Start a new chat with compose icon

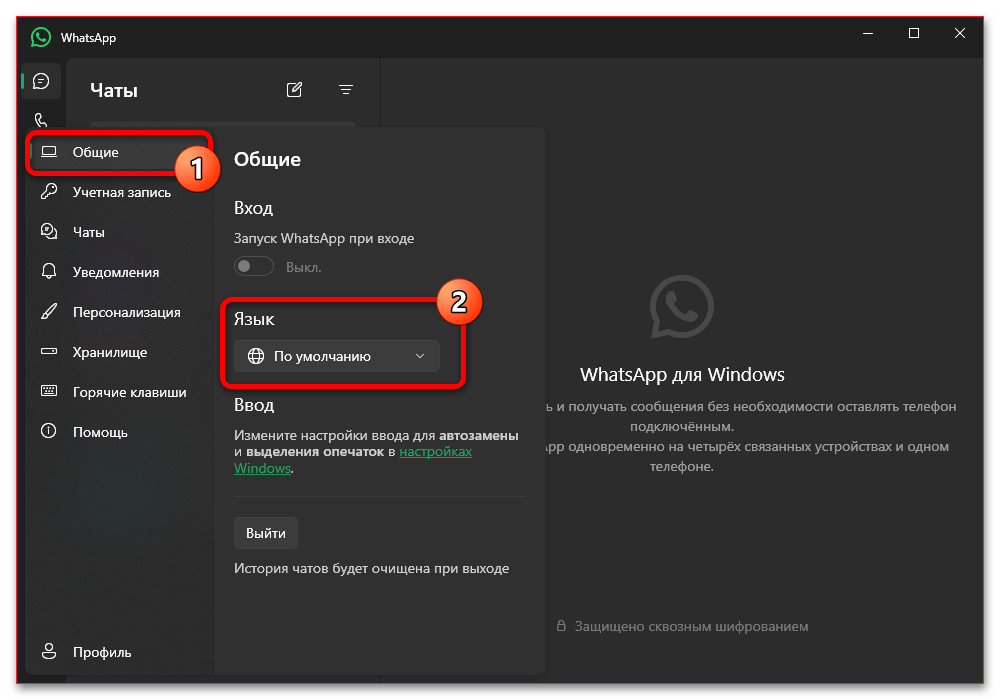pyautogui.click(x=294, y=89)
